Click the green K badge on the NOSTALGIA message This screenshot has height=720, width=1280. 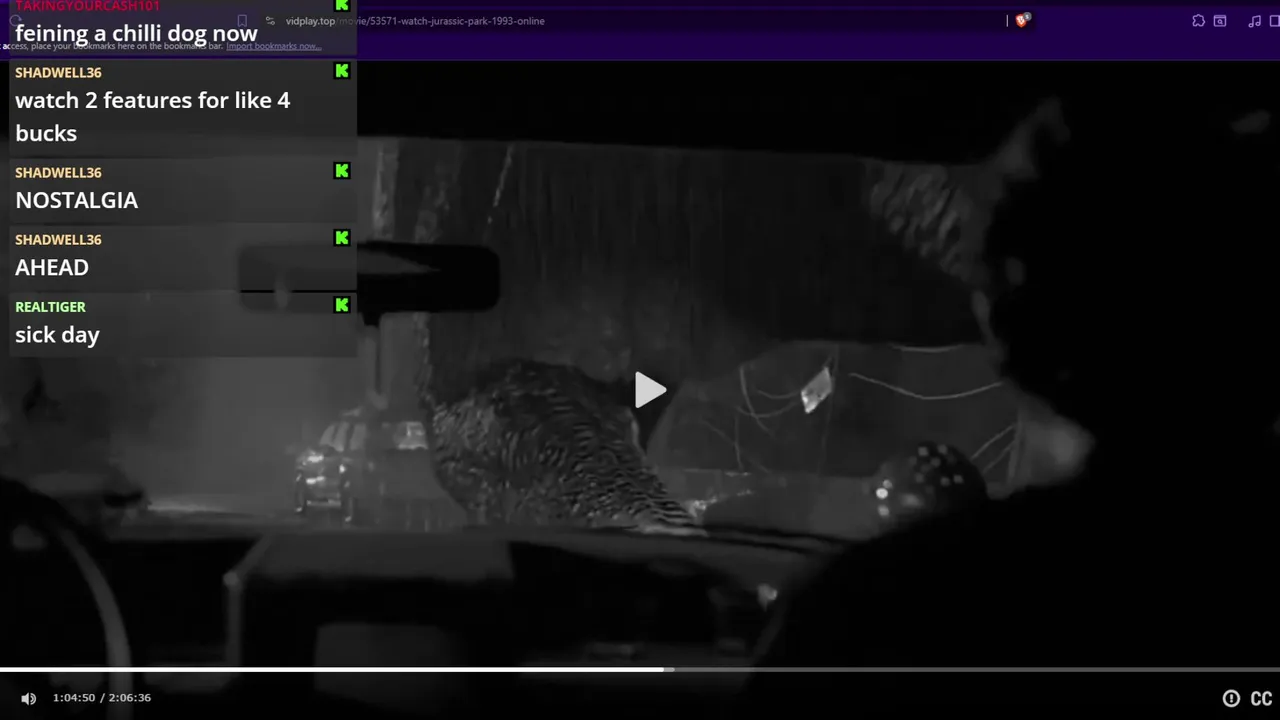(x=342, y=171)
